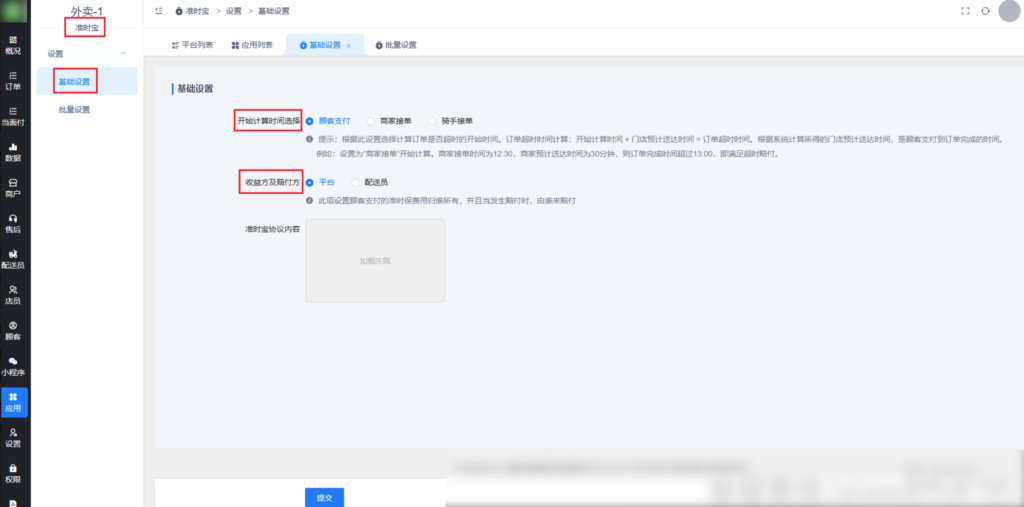Open the 权限 permissions sidebar icon
The width and height of the screenshot is (1024, 507).
[13, 474]
